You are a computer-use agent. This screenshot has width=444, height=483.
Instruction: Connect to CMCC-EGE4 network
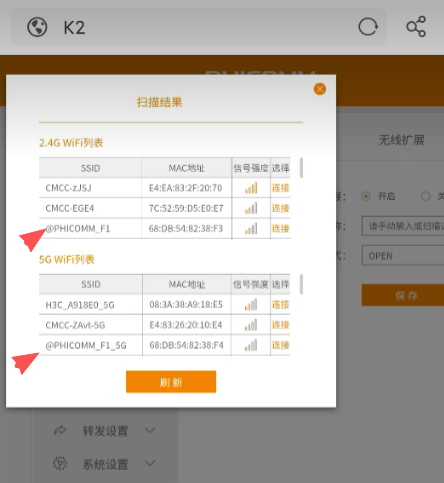(280, 208)
